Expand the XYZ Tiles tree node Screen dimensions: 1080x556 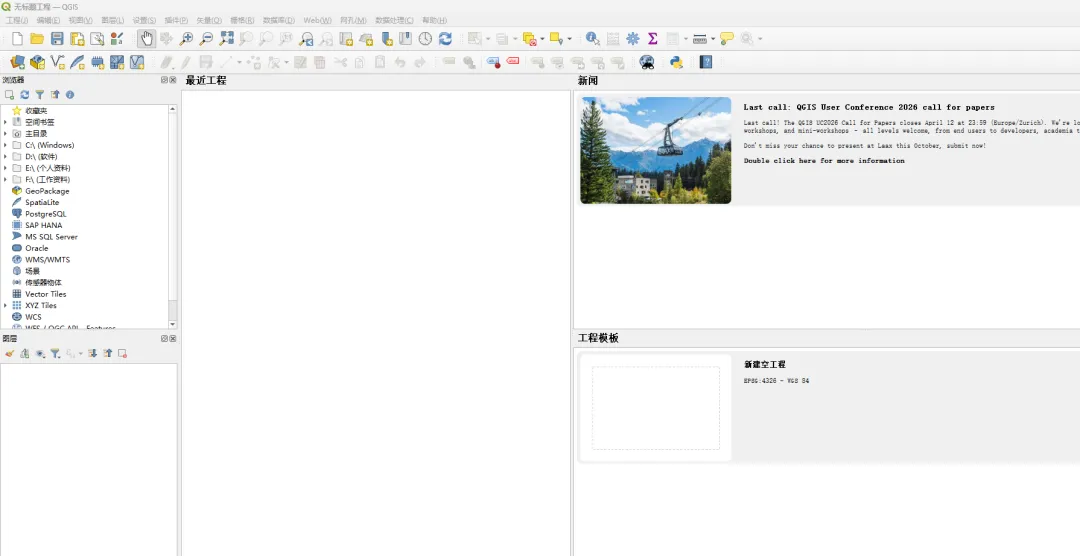click(x=6, y=305)
